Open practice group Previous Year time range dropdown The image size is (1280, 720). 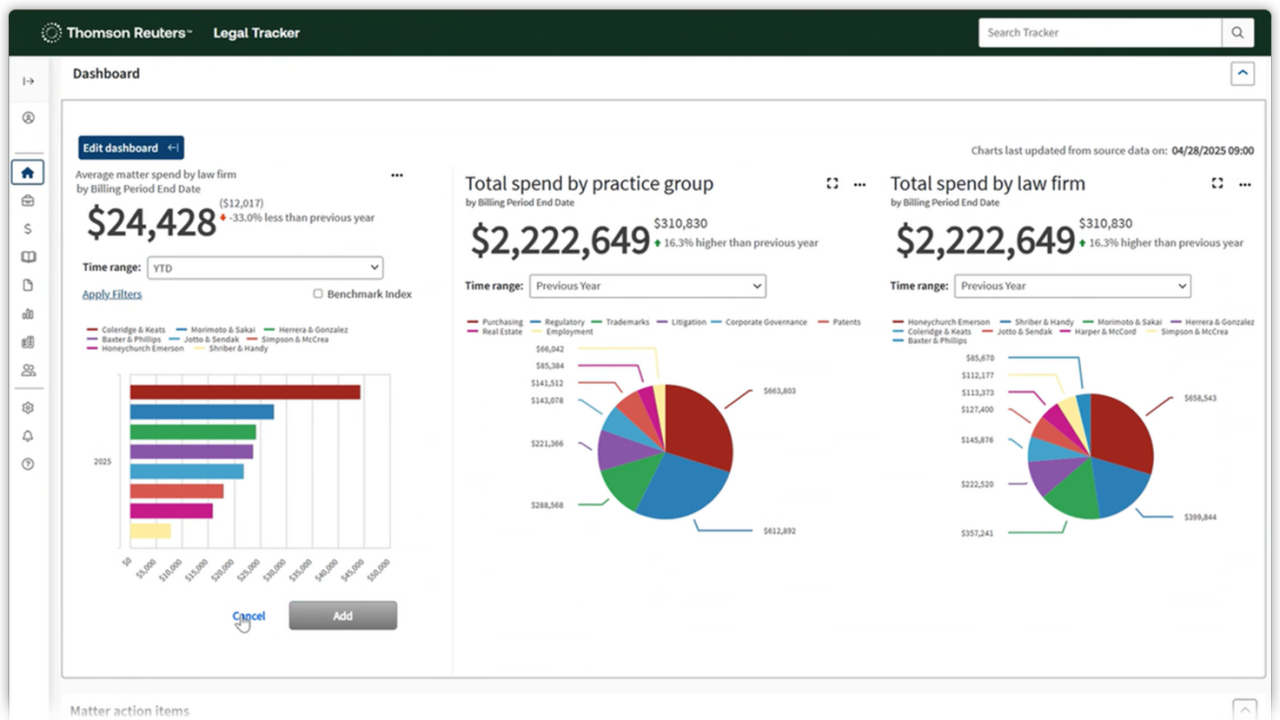click(648, 286)
